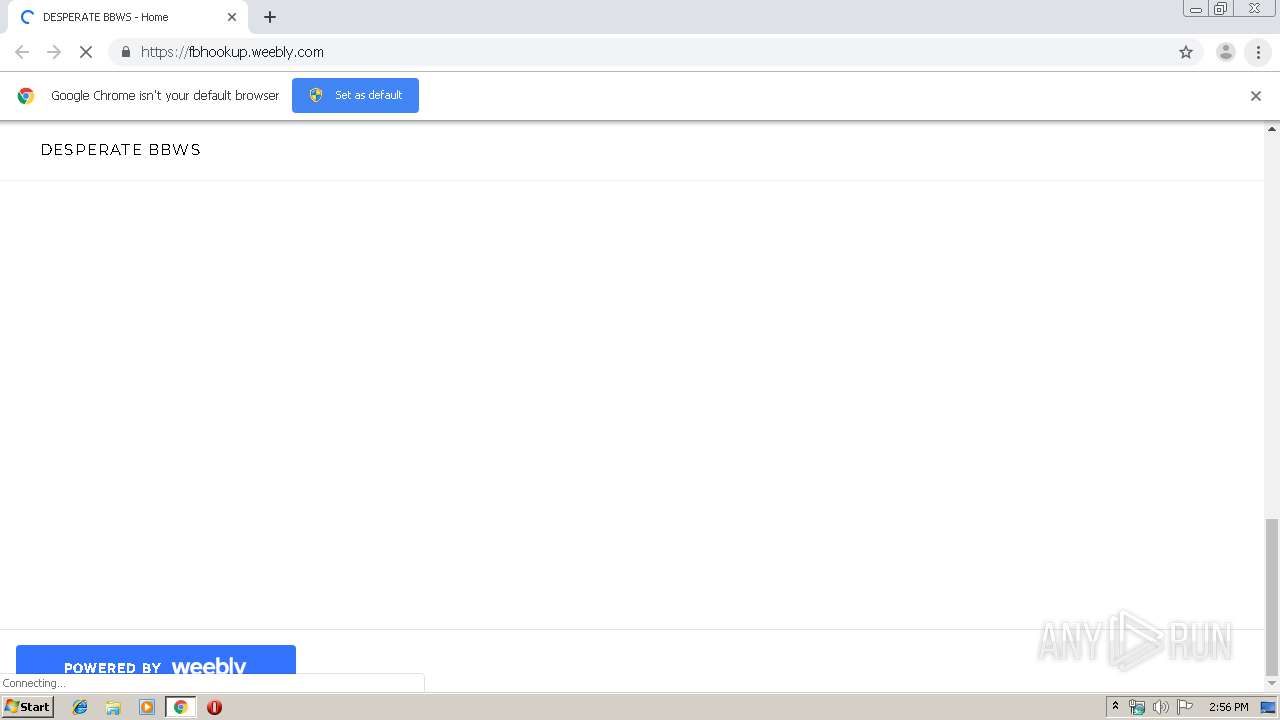The image size is (1280, 720).
Task: Go forward to the next page
Action: [54, 52]
